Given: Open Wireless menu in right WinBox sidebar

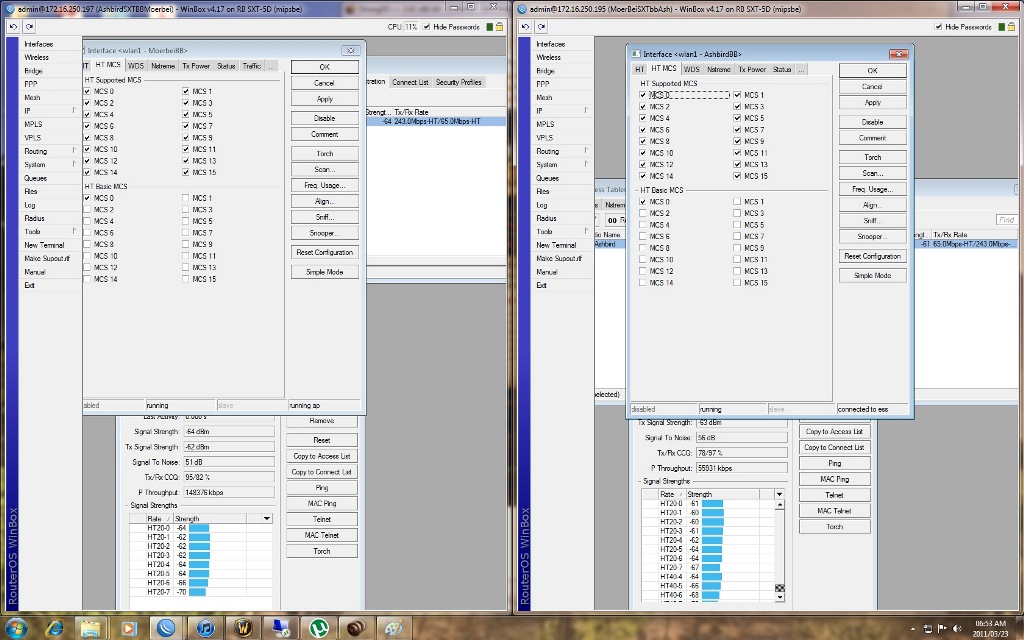Looking at the screenshot, I should click(x=549, y=58).
